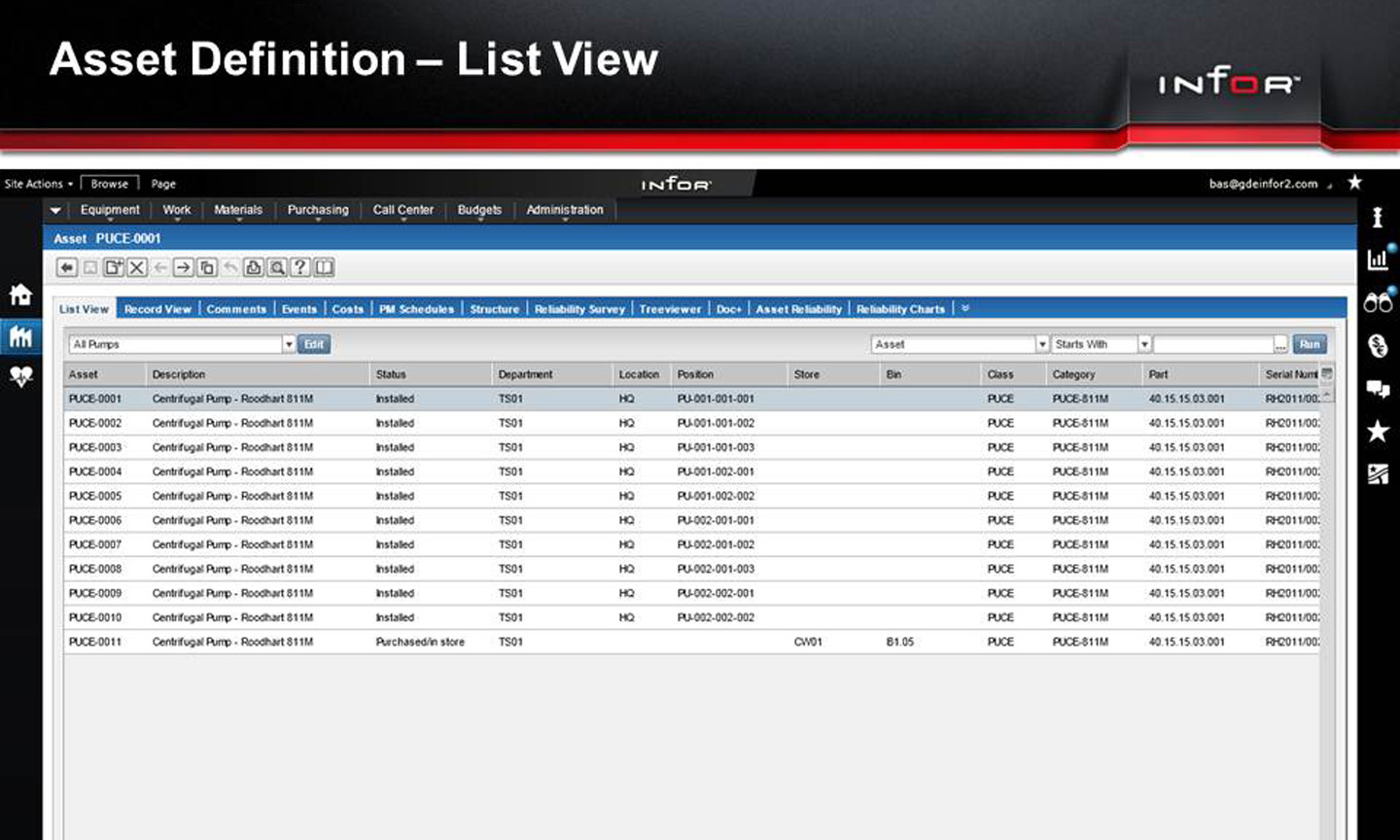Click the grid scrollbar up arrow

tap(1327, 395)
